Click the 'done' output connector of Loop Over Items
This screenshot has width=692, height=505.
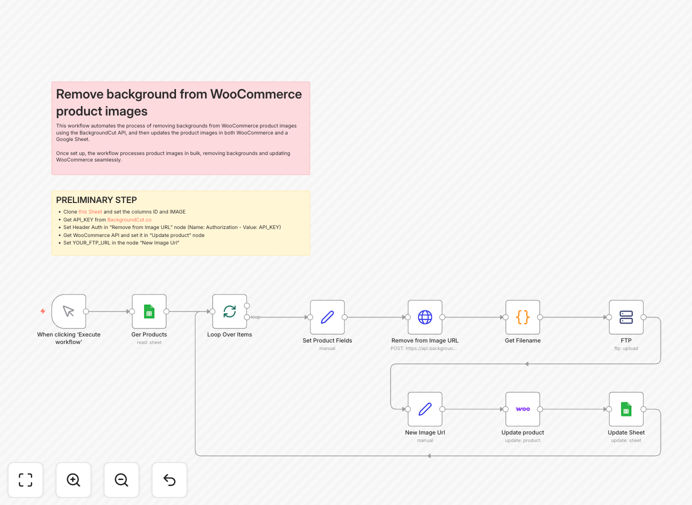click(x=247, y=306)
